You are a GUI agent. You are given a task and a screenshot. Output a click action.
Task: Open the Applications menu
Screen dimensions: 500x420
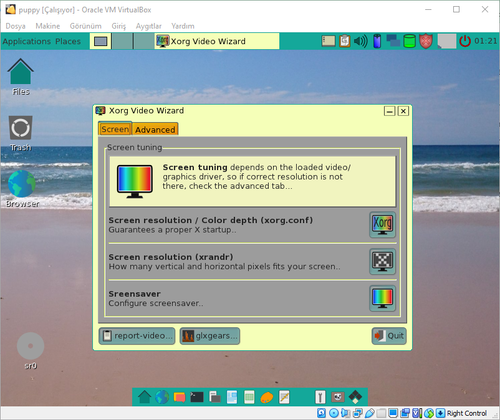point(27,41)
